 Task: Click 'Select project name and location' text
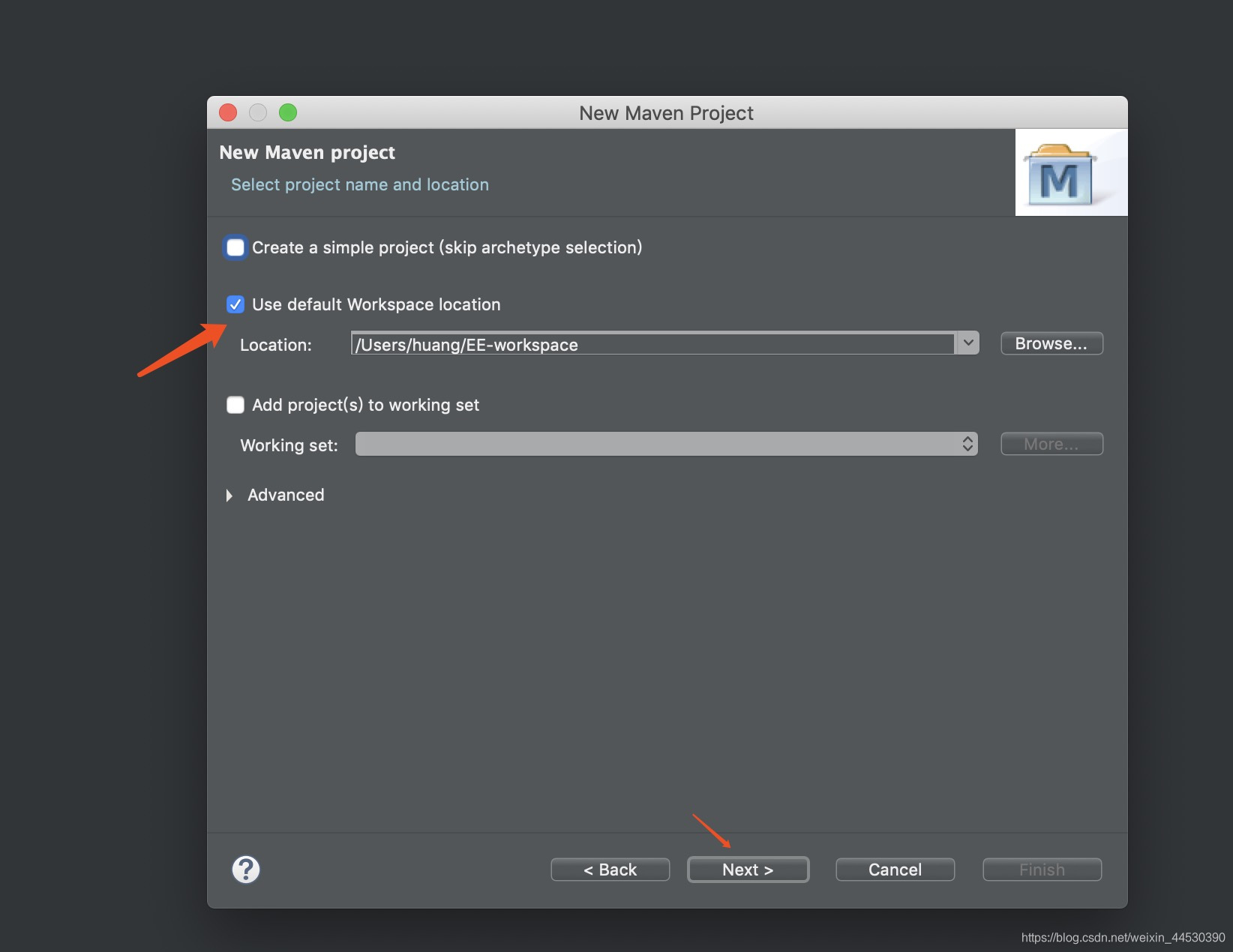tap(360, 184)
